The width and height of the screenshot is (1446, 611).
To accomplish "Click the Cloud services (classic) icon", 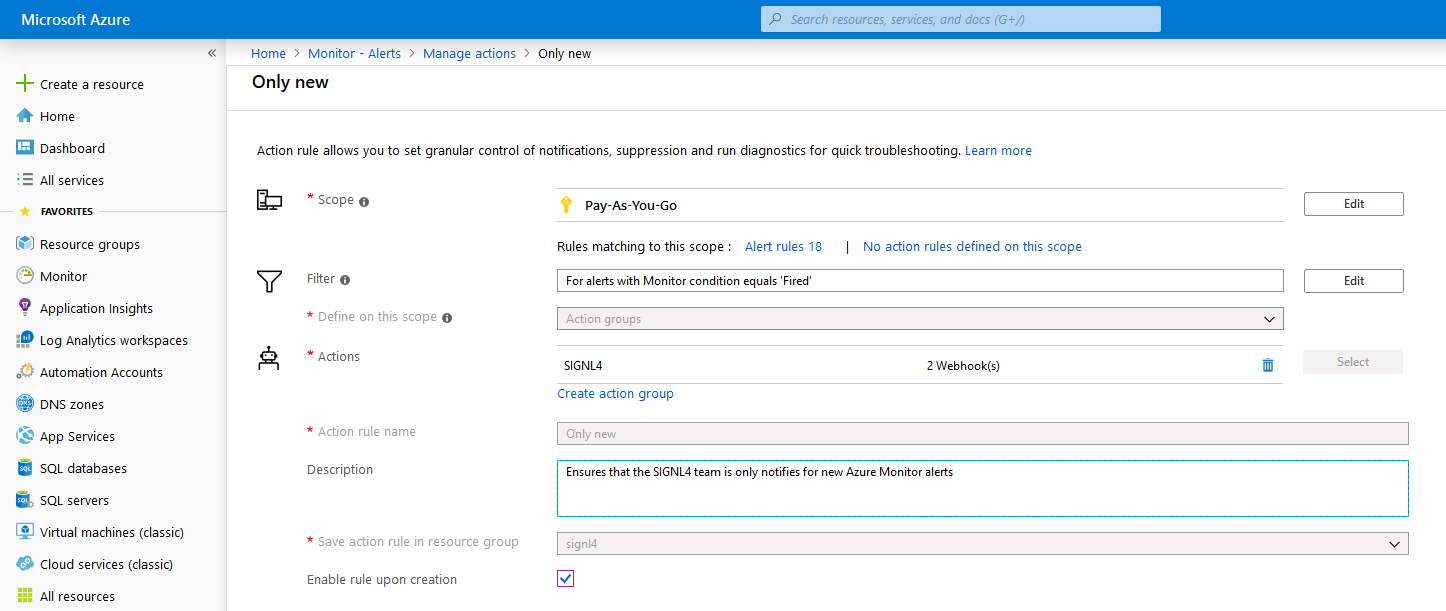I will [25, 564].
